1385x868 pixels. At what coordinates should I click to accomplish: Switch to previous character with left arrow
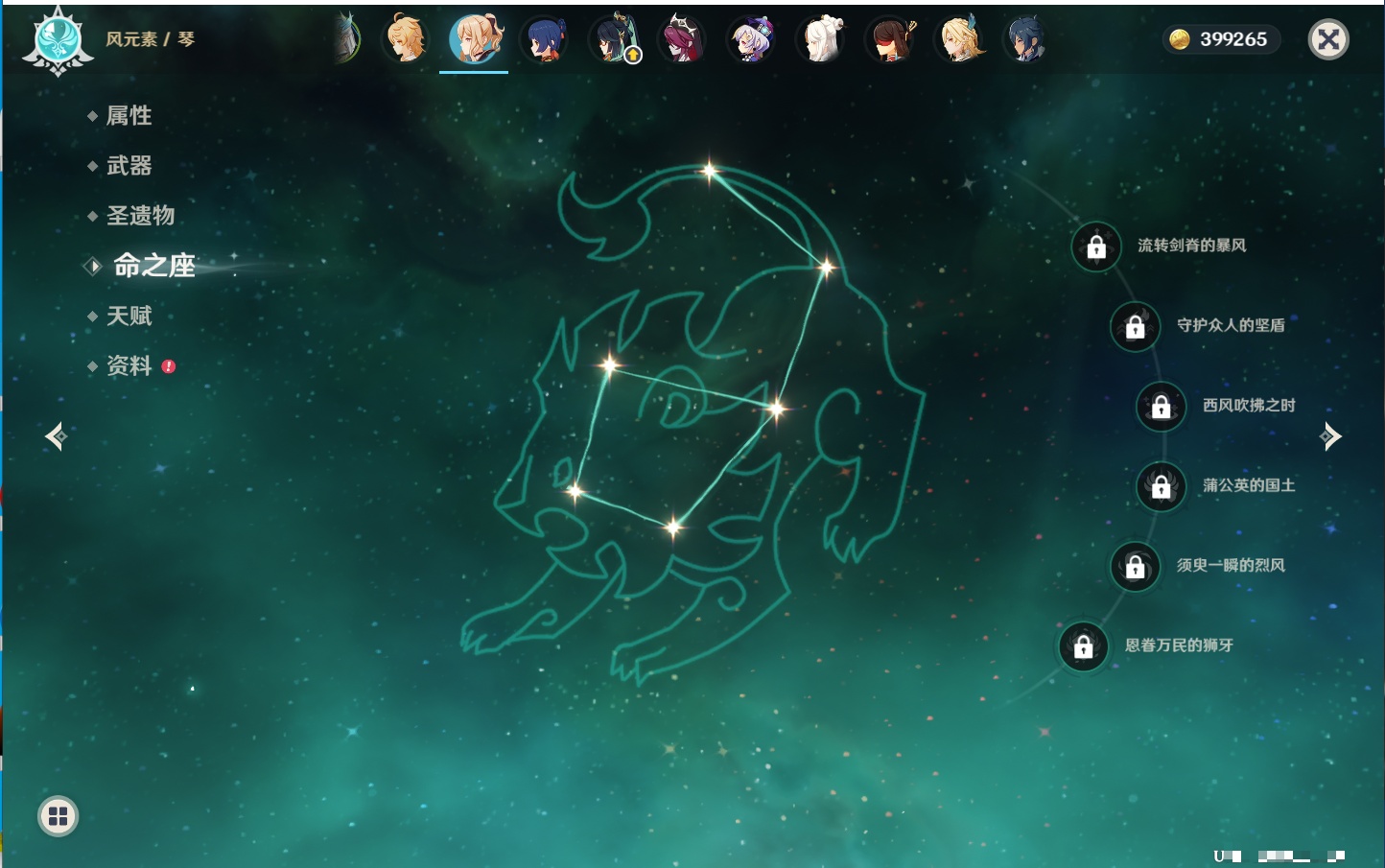[x=56, y=436]
